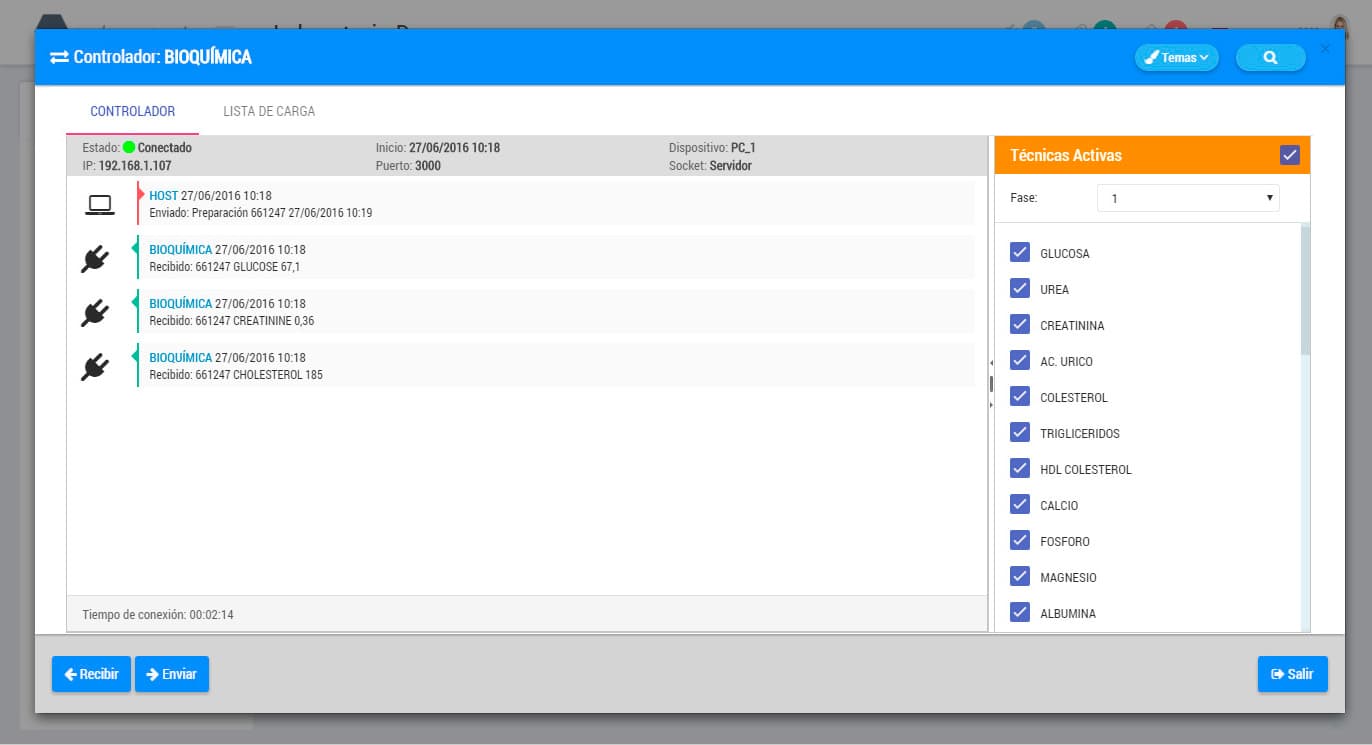The image size is (1372, 745).
Task: Close the dialog with the X icon
Action: pos(1325,49)
